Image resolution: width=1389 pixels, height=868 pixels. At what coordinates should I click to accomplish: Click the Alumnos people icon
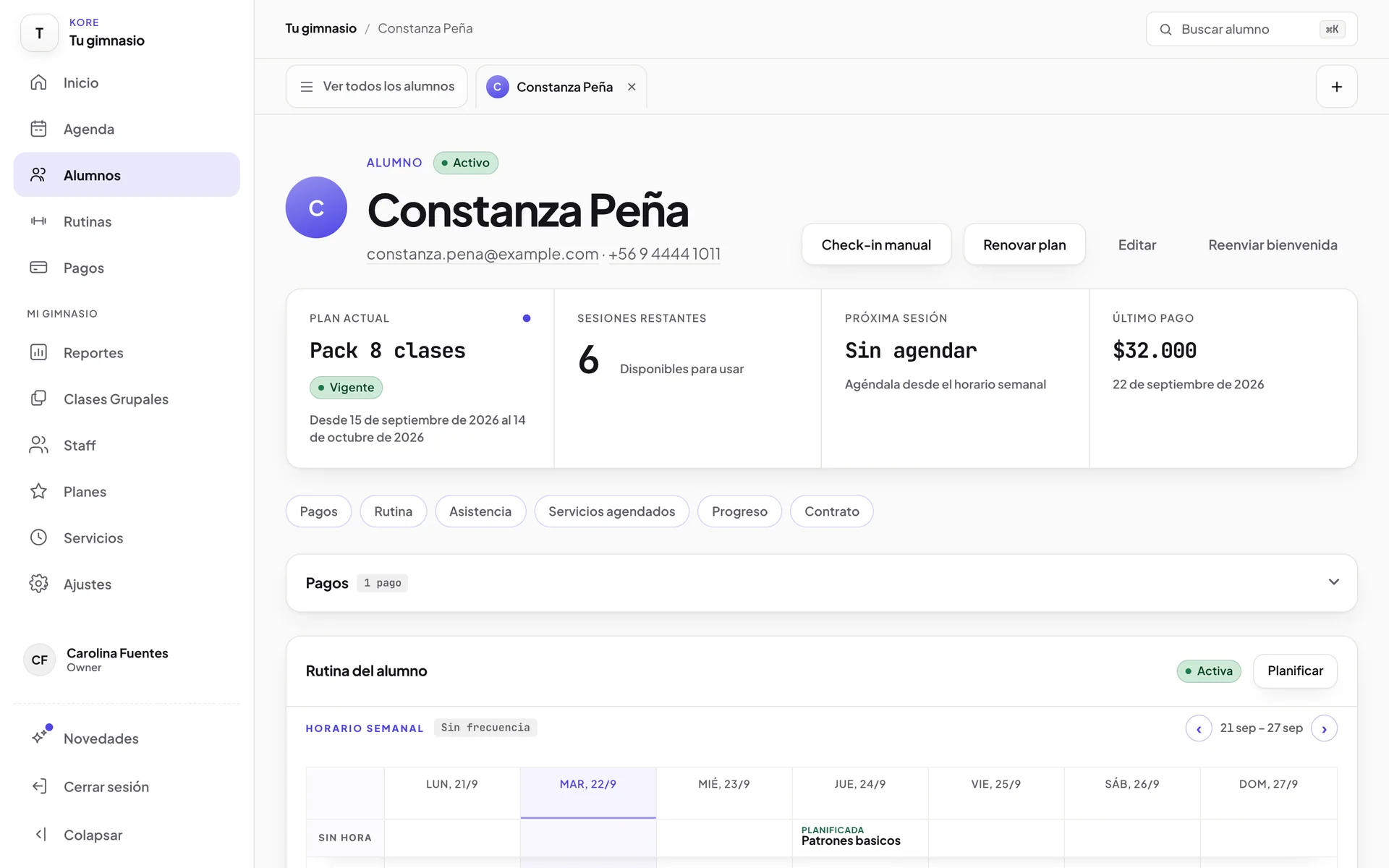click(38, 175)
